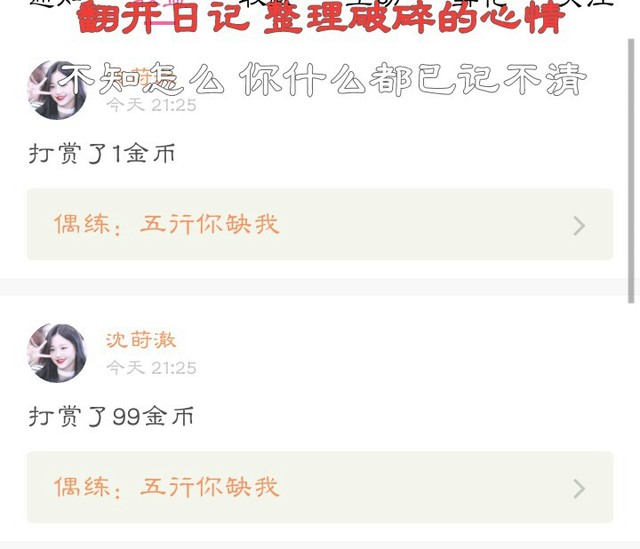640x549 pixels.
Task: Open the 沈莳潋 username link
Action: point(141,340)
